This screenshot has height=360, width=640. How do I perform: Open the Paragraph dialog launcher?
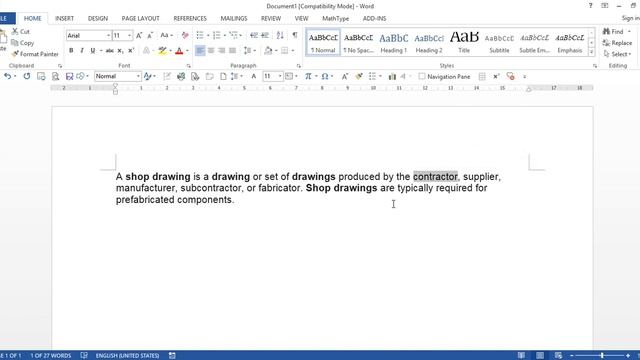point(299,66)
